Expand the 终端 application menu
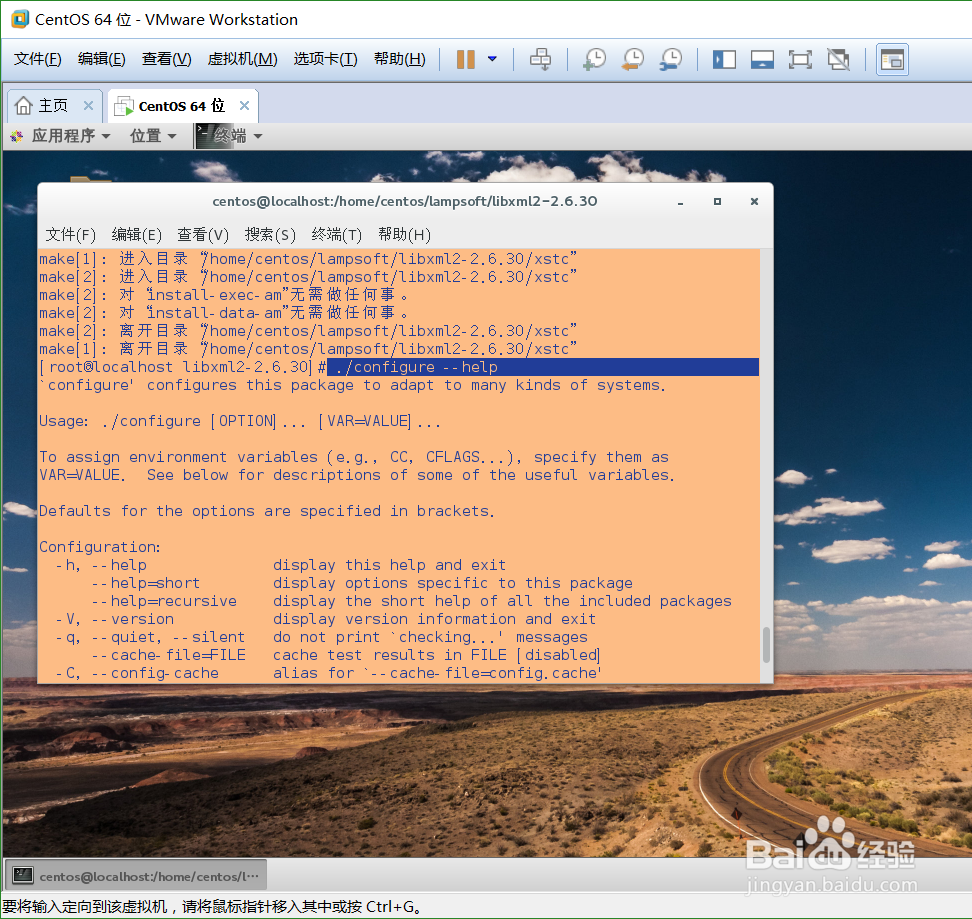 click(x=229, y=136)
